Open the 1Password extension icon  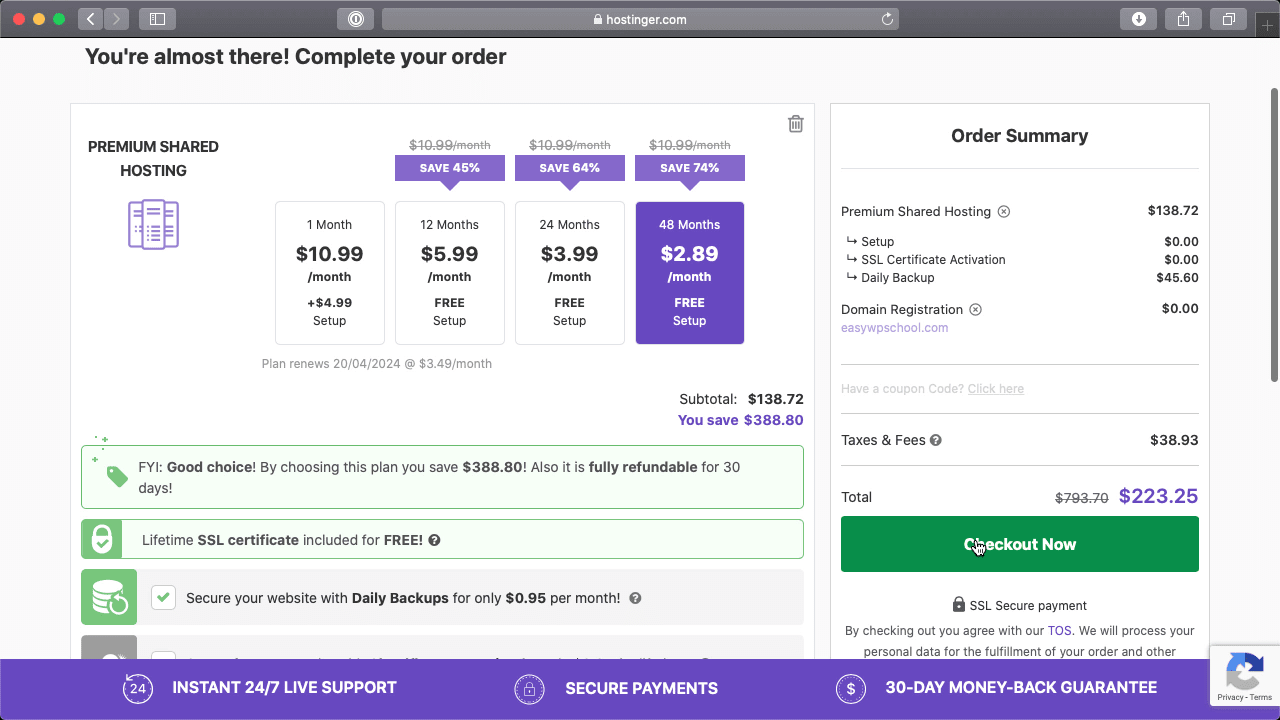pyautogui.click(x=355, y=18)
